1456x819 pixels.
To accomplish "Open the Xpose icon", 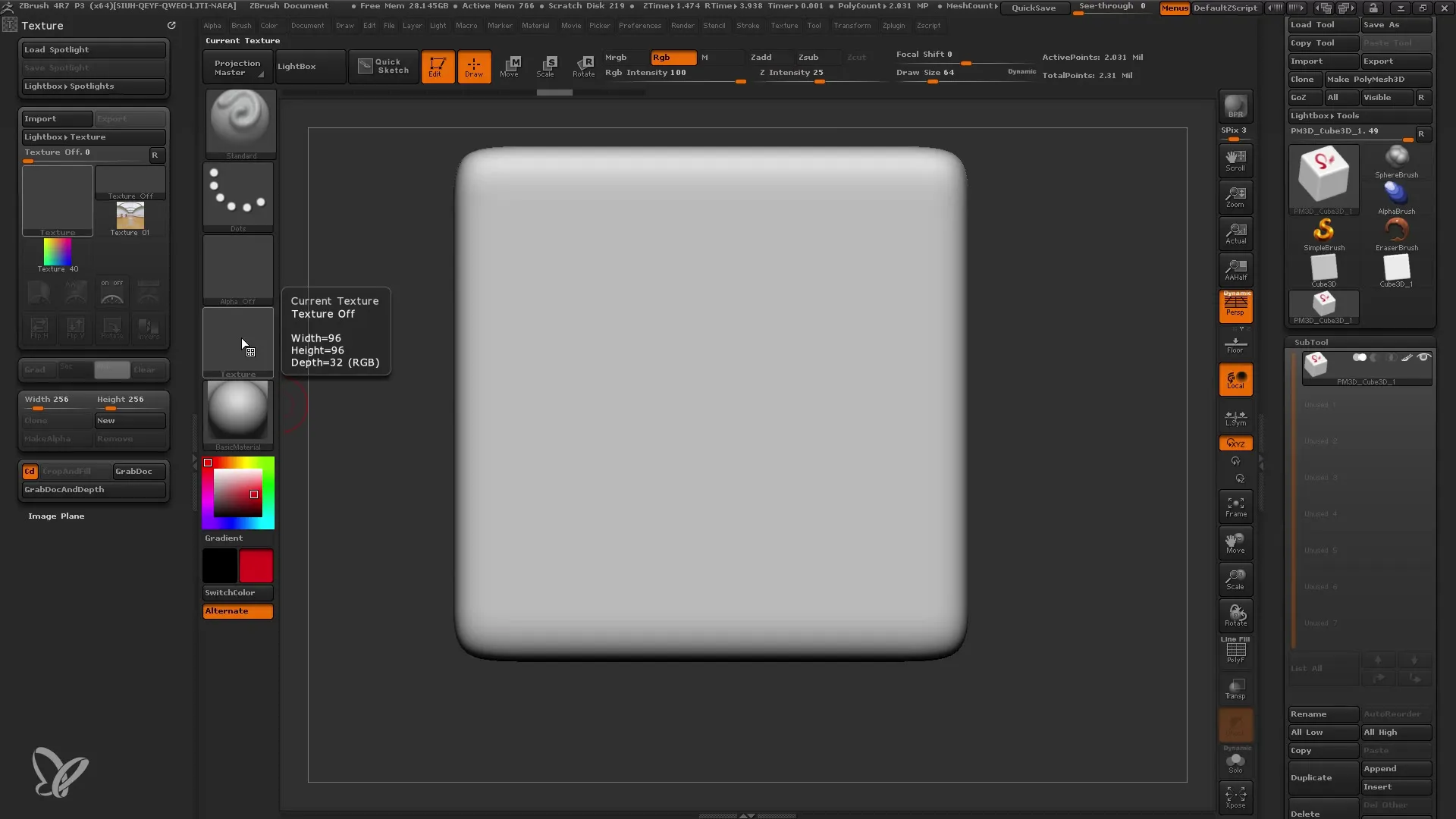I will click(x=1235, y=797).
